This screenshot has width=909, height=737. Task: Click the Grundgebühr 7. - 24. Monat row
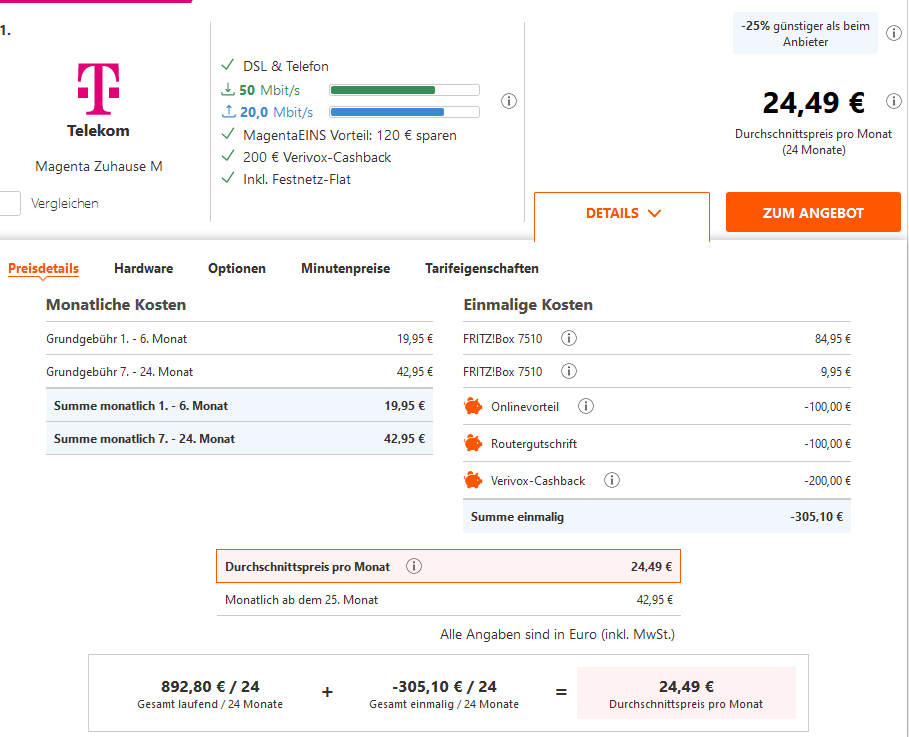click(x=239, y=372)
